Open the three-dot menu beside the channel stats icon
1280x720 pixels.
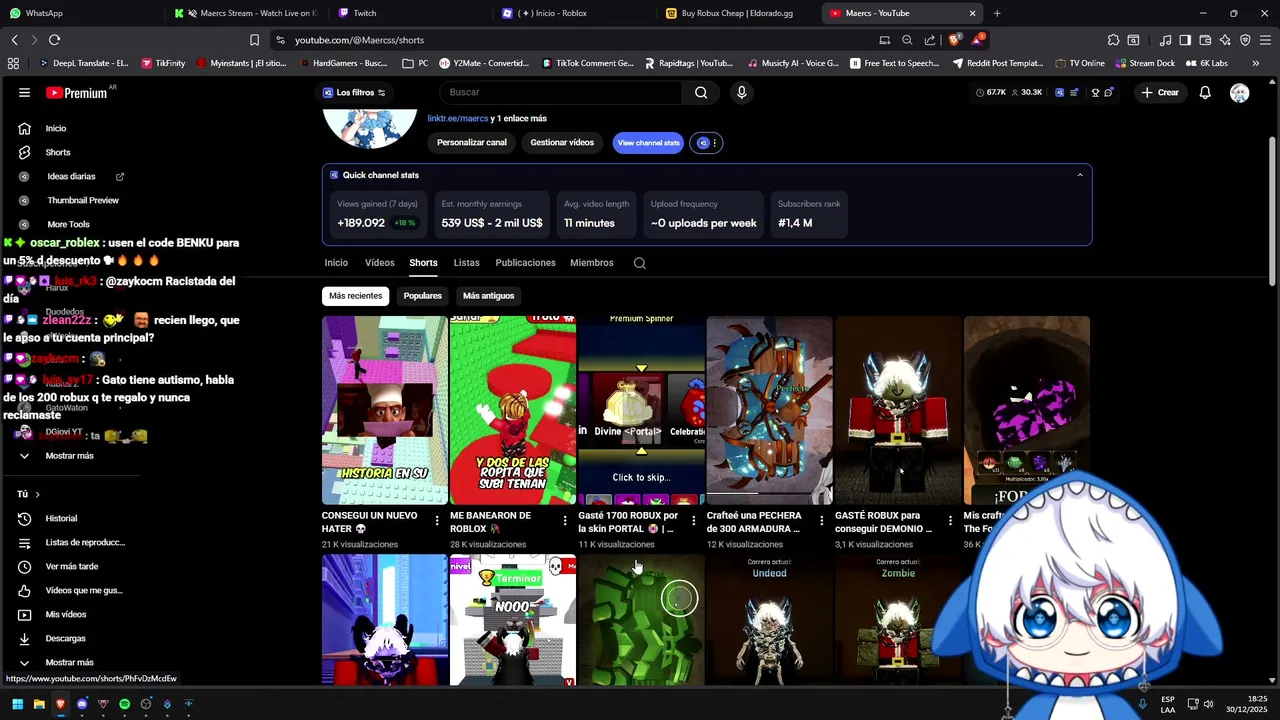[714, 143]
